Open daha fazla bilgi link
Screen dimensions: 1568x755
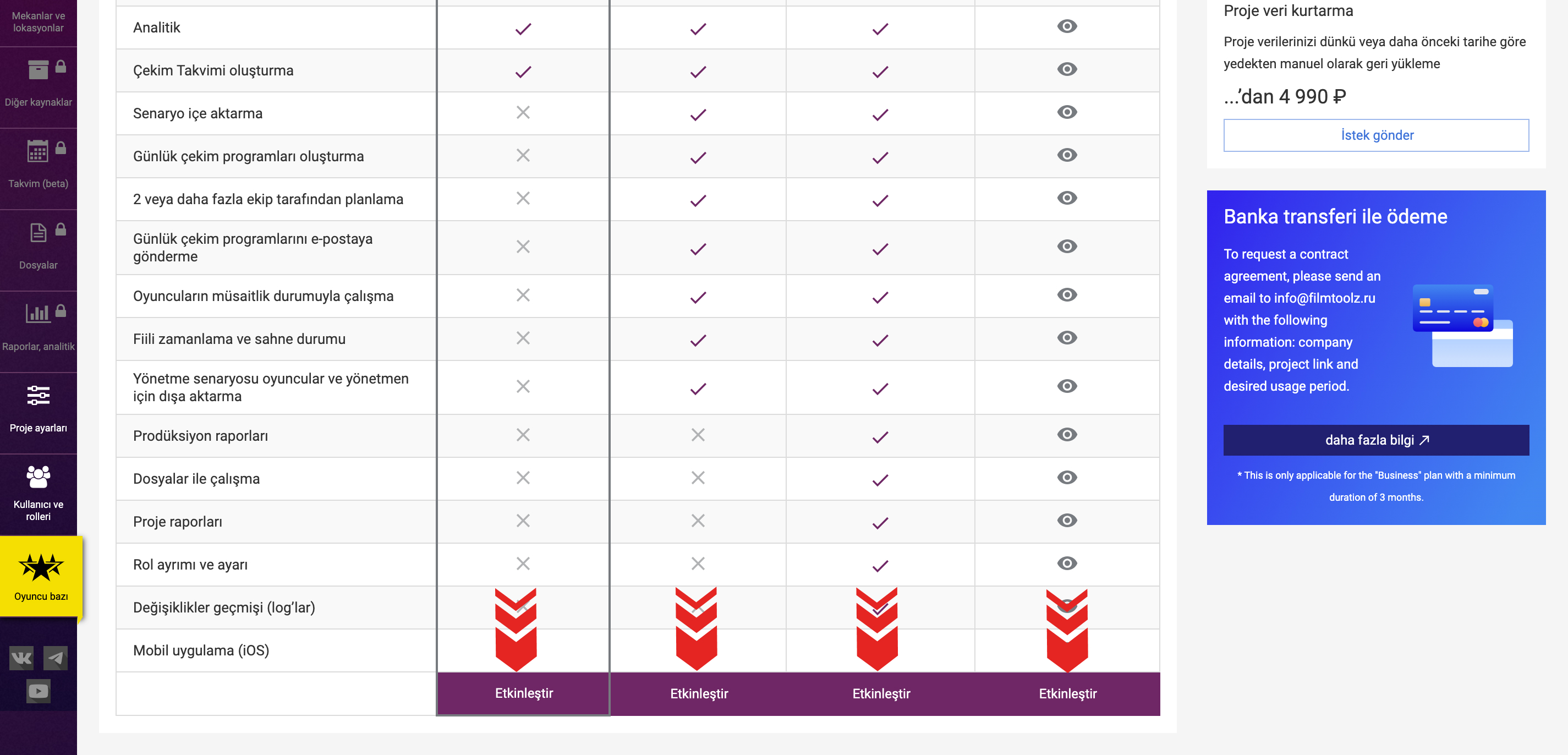pos(1376,440)
